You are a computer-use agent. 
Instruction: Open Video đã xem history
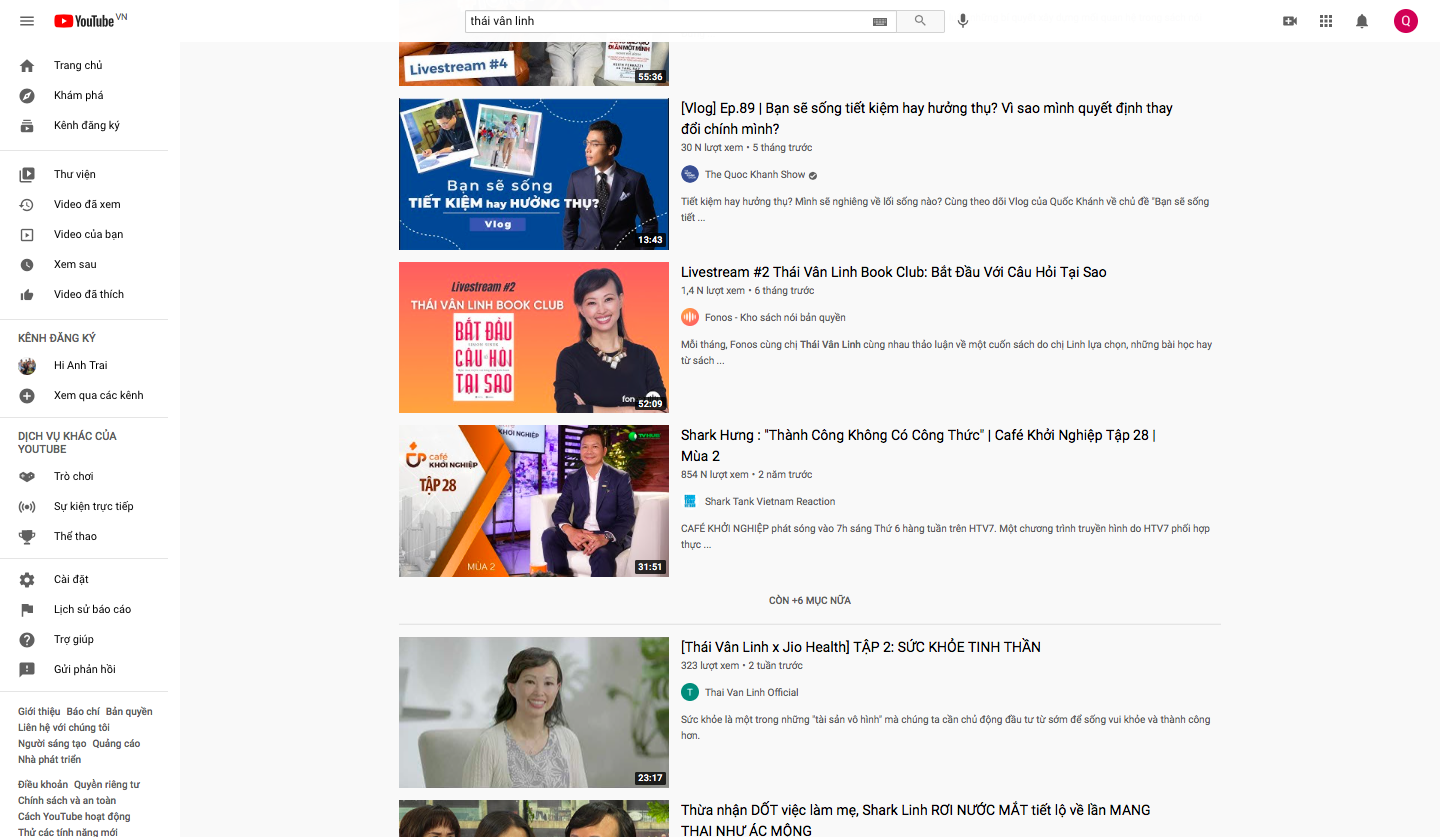(87, 205)
